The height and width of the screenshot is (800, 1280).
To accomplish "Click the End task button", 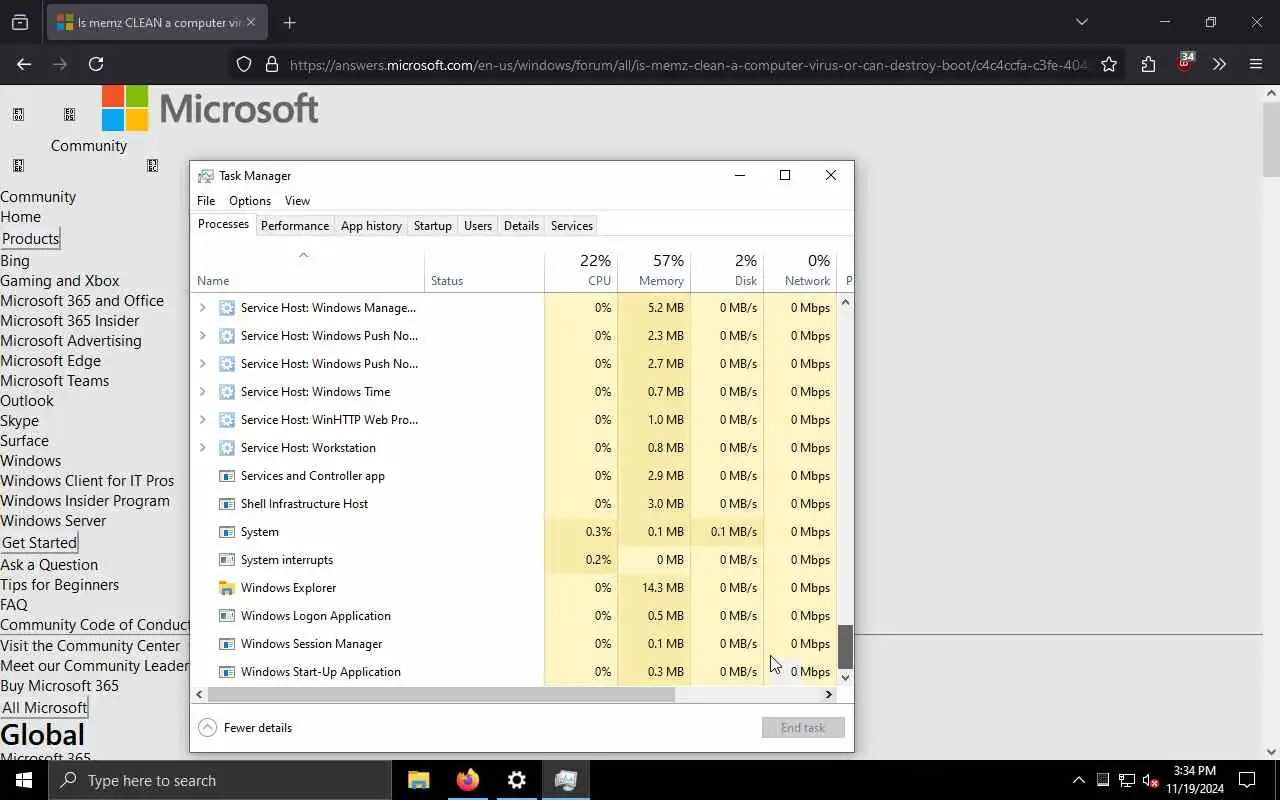I will pyautogui.click(x=803, y=728).
